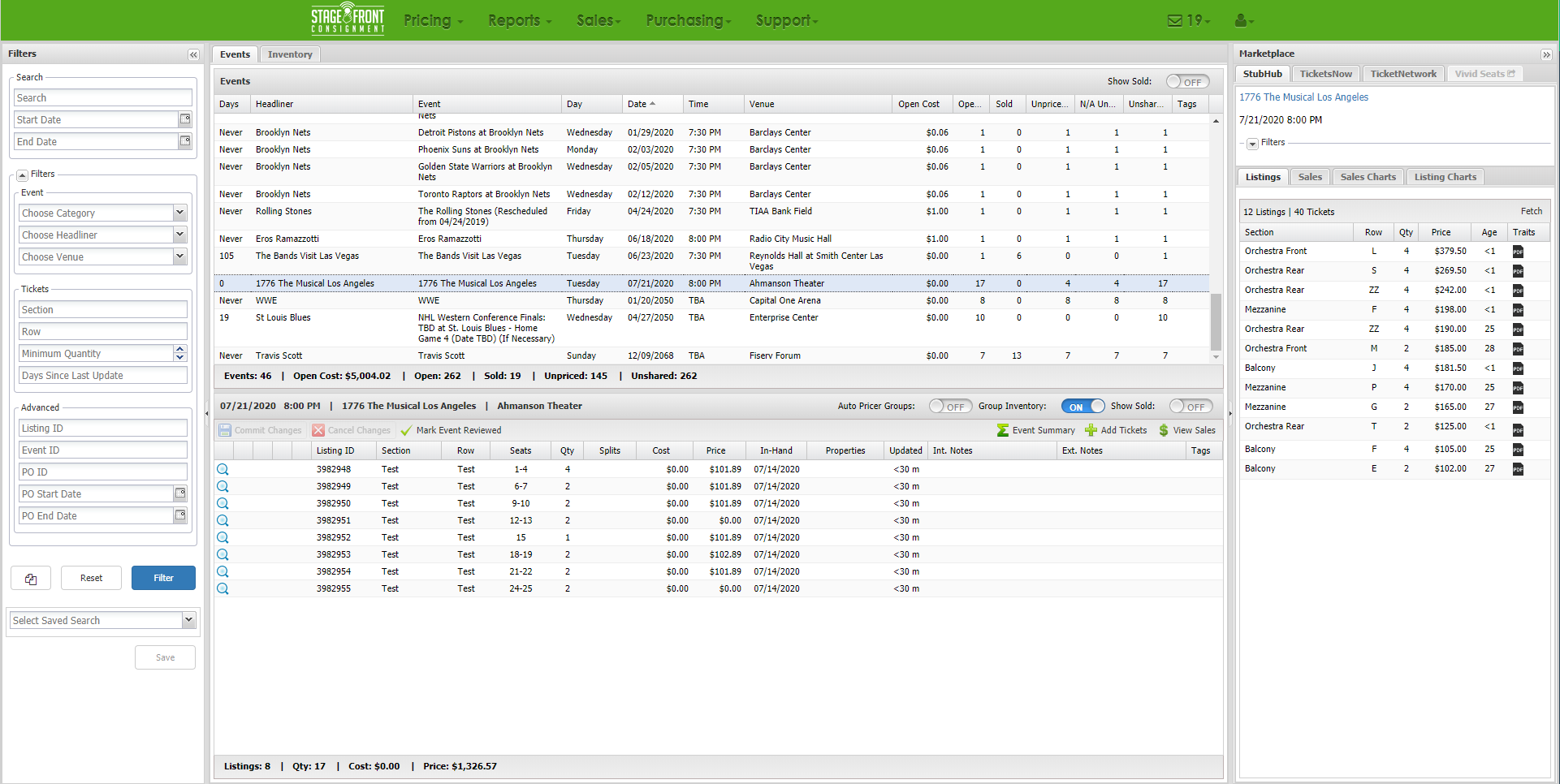Open the Listing Charts tab
The image size is (1560, 784).
pos(1445,177)
